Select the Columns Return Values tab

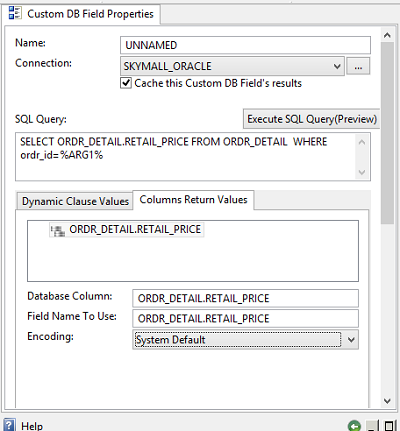click(193, 200)
